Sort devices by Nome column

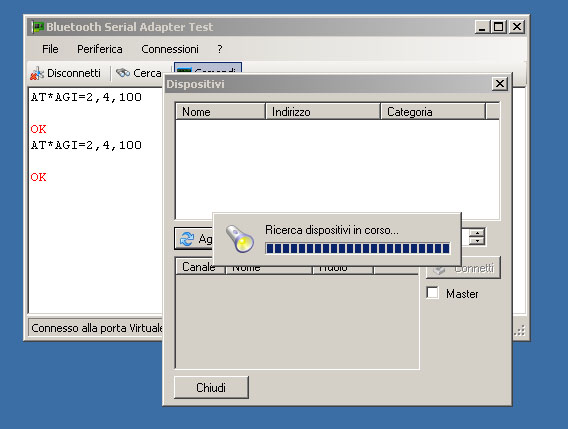[x=220, y=112]
